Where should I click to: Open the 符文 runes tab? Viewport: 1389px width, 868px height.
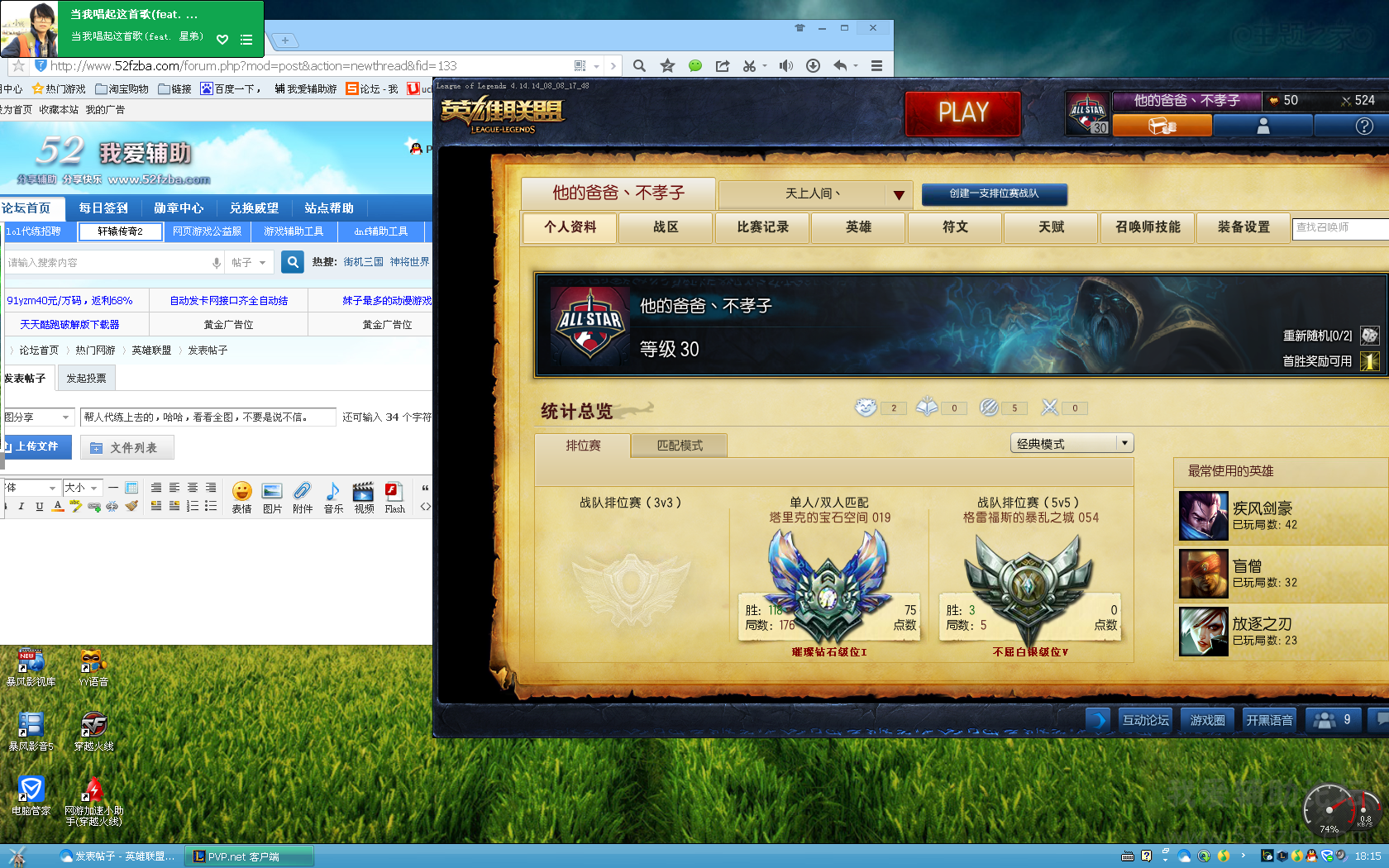955,227
